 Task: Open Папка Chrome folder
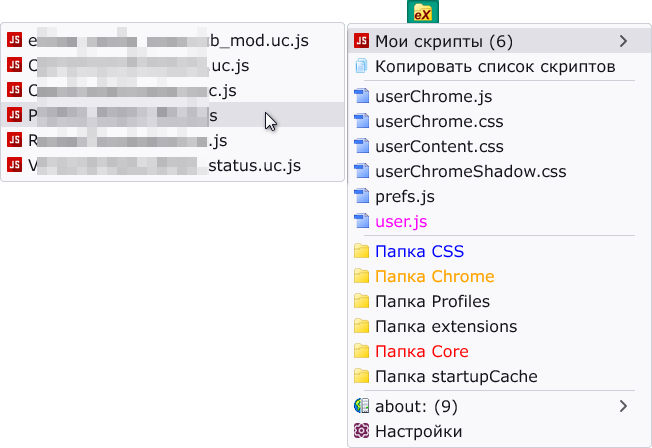(499, 276)
